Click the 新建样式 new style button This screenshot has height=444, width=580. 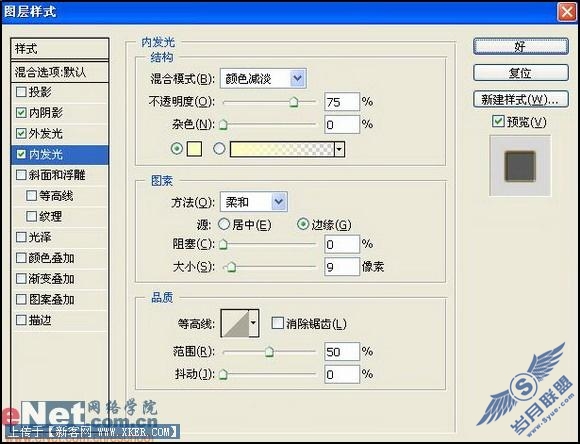521,100
